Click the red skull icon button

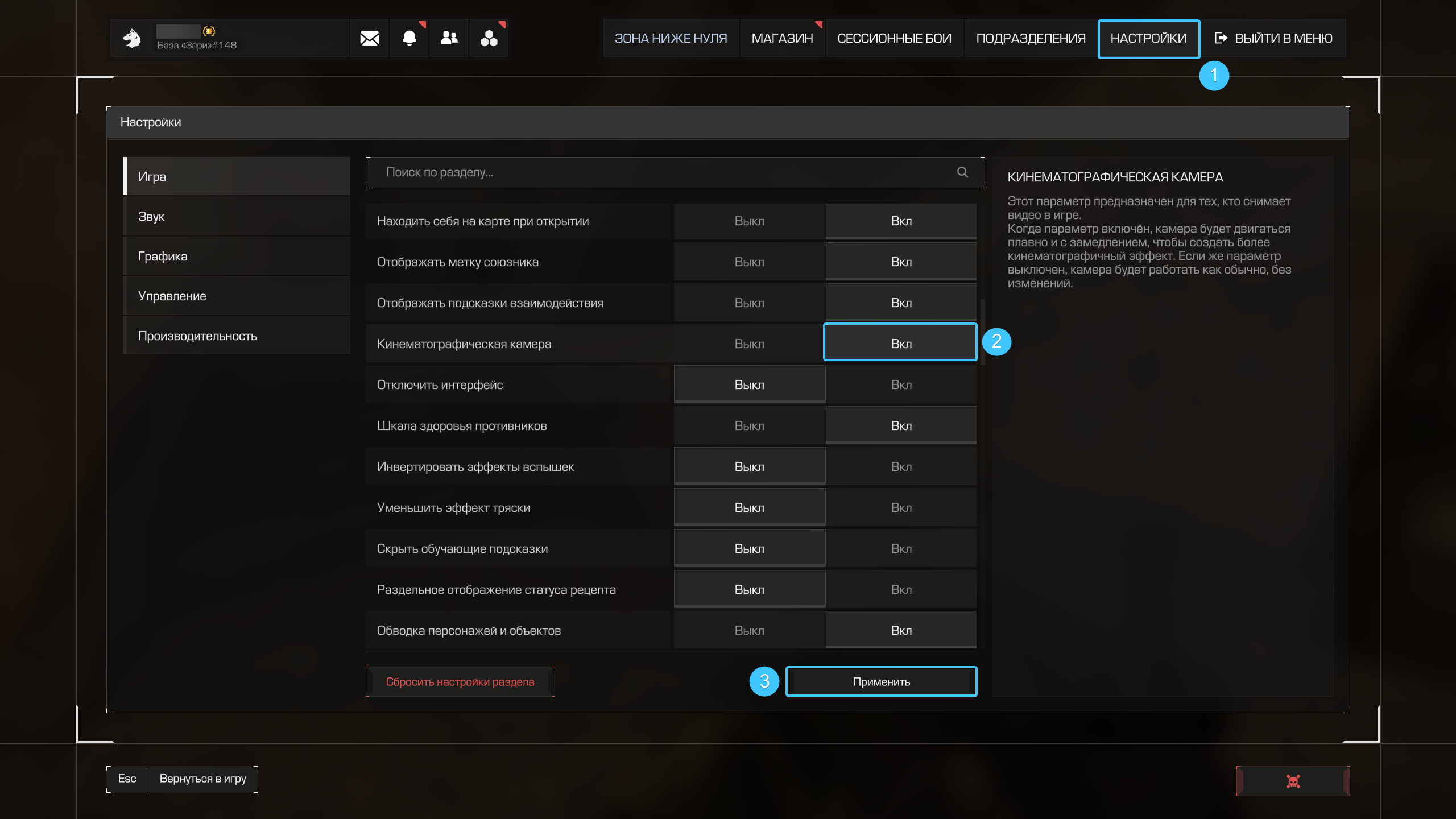1293,781
